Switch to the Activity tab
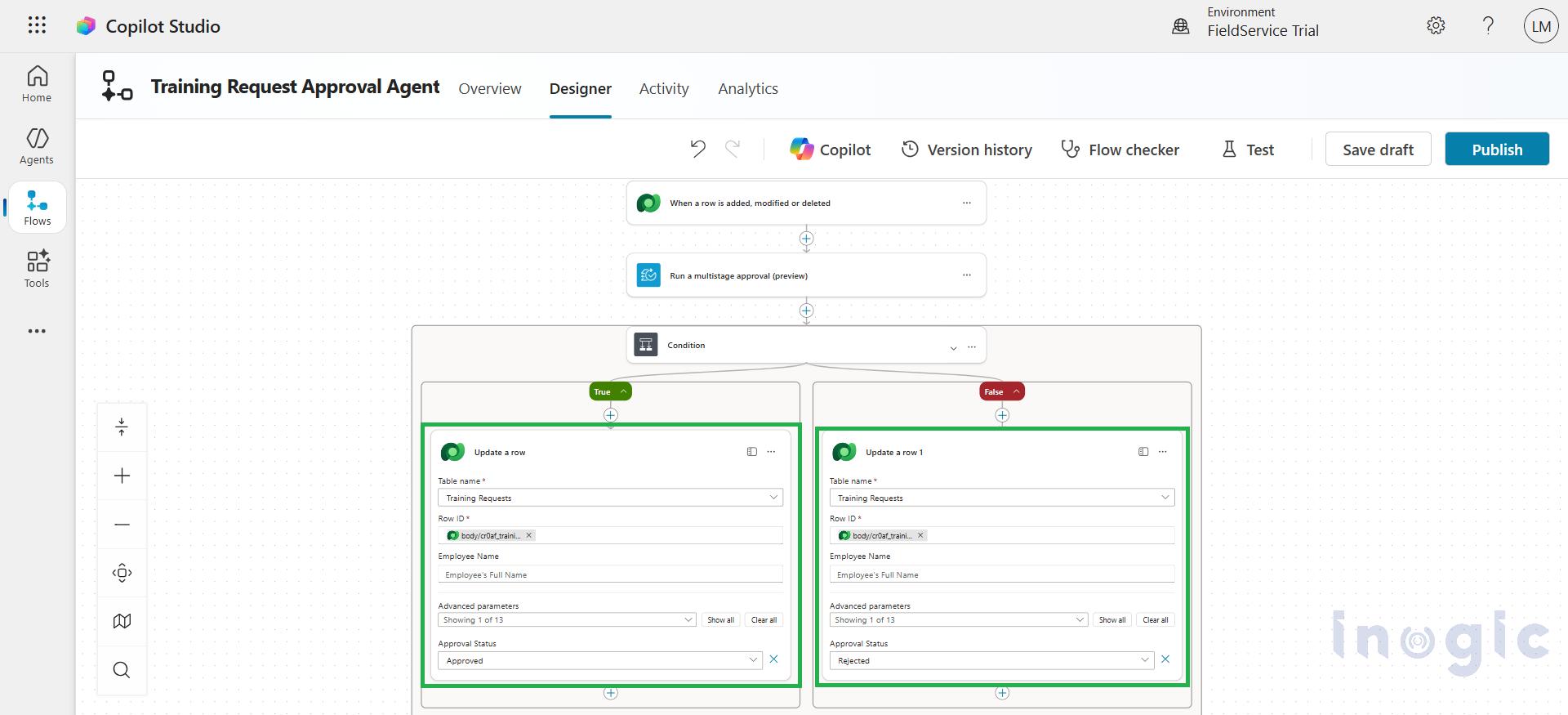The height and width of the screenshot is (715, 1568). pos(664,88)
